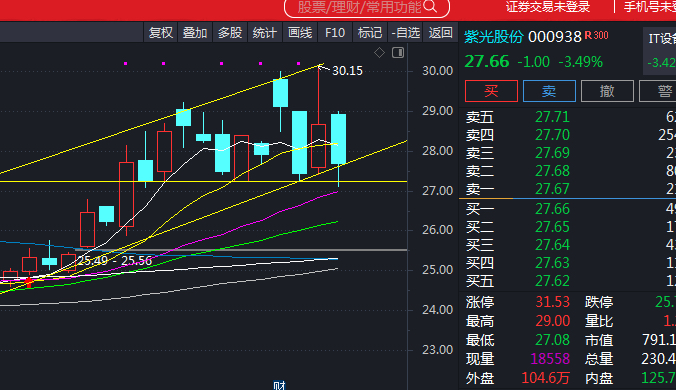Click 返回 to go back
This screenshot has height=390, width=676.
click(440, 33)
